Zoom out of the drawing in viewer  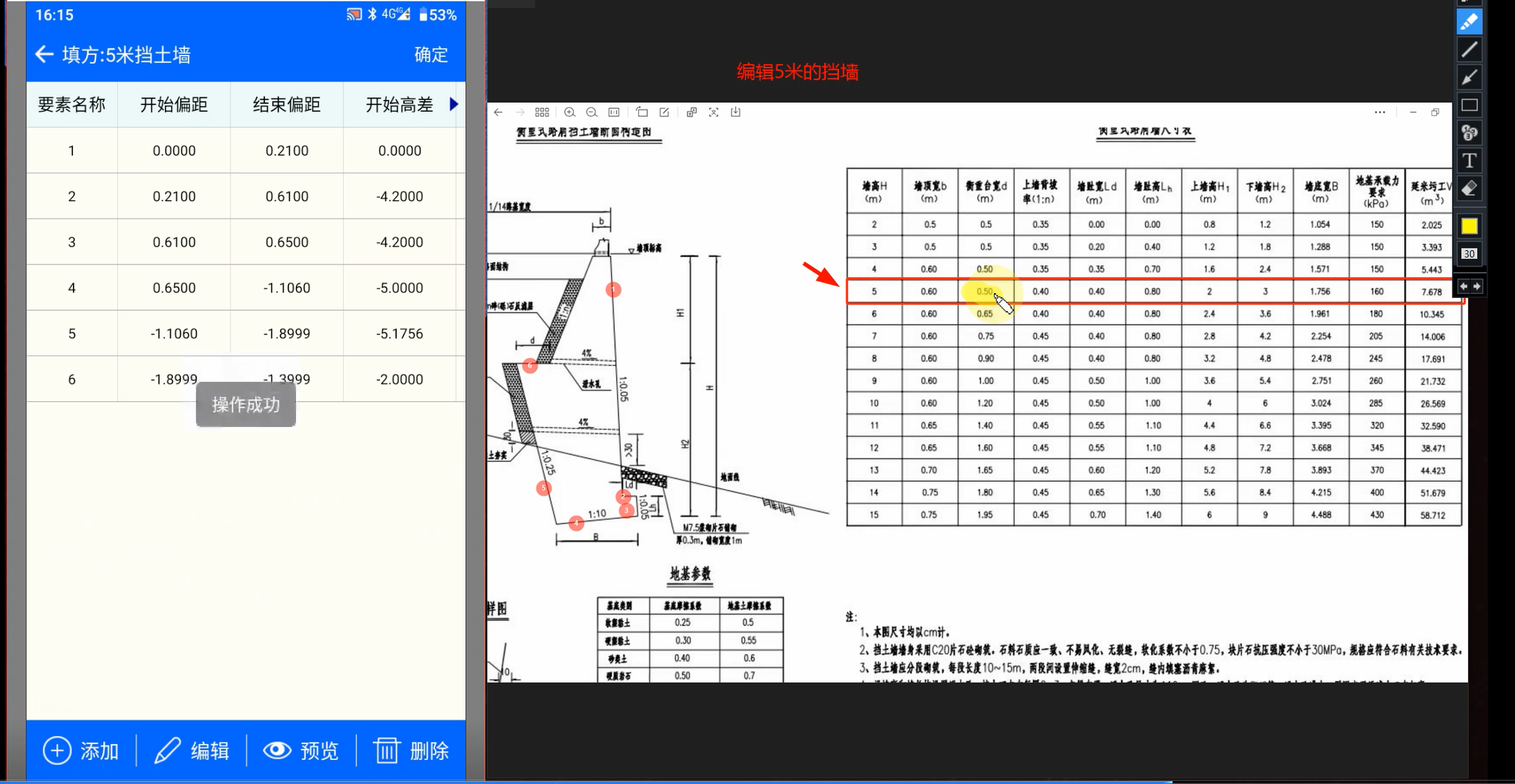coord(591,112)
